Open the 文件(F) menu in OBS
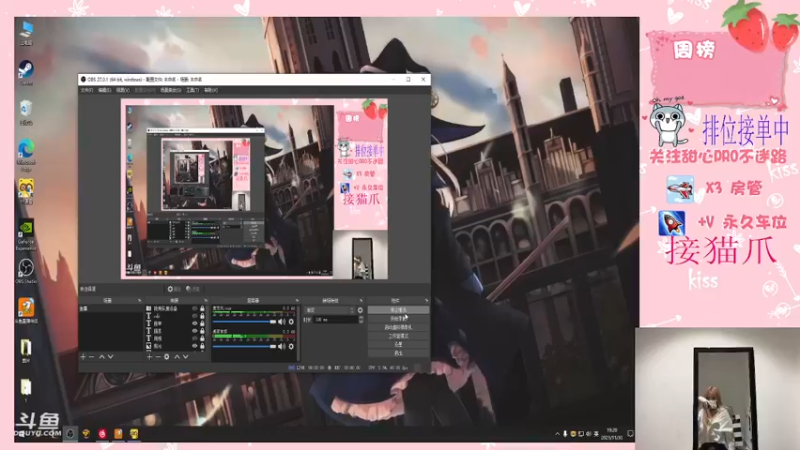The width and height of the screenshot is (800, 450). pos(87,90)
